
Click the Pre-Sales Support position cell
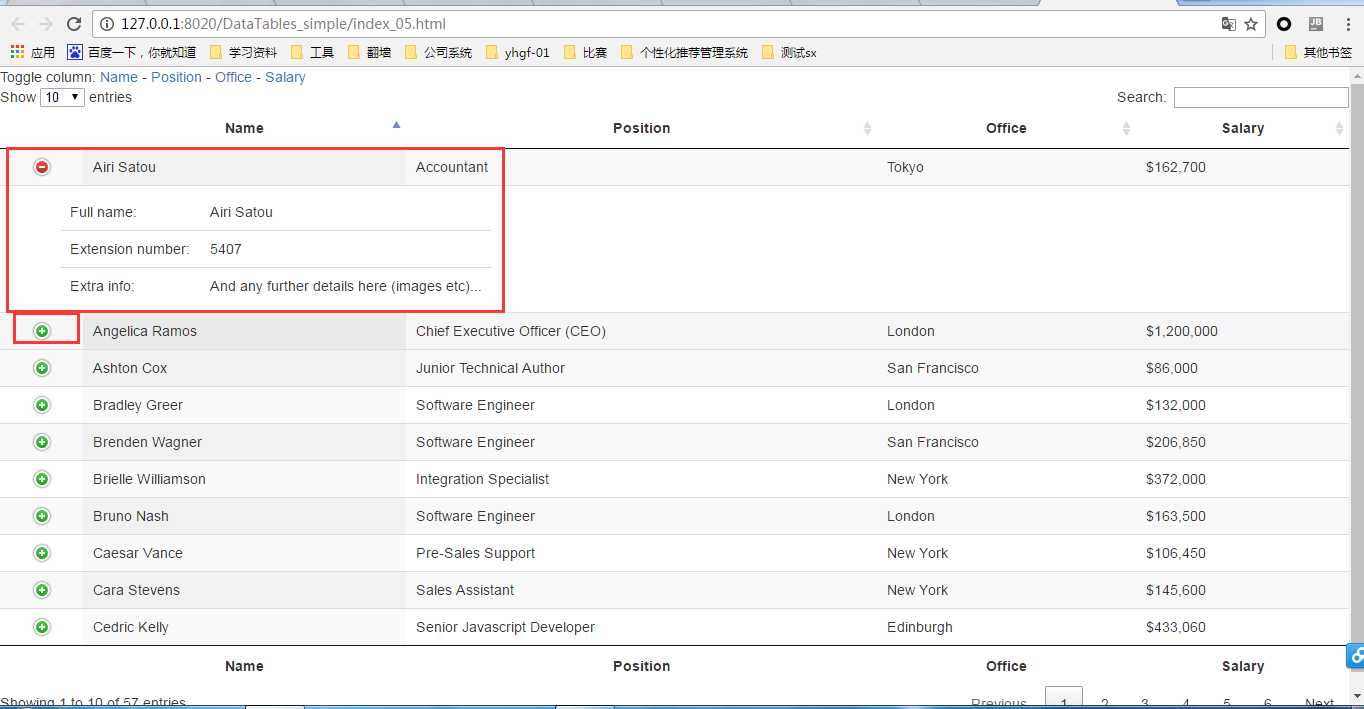(641, 553)
